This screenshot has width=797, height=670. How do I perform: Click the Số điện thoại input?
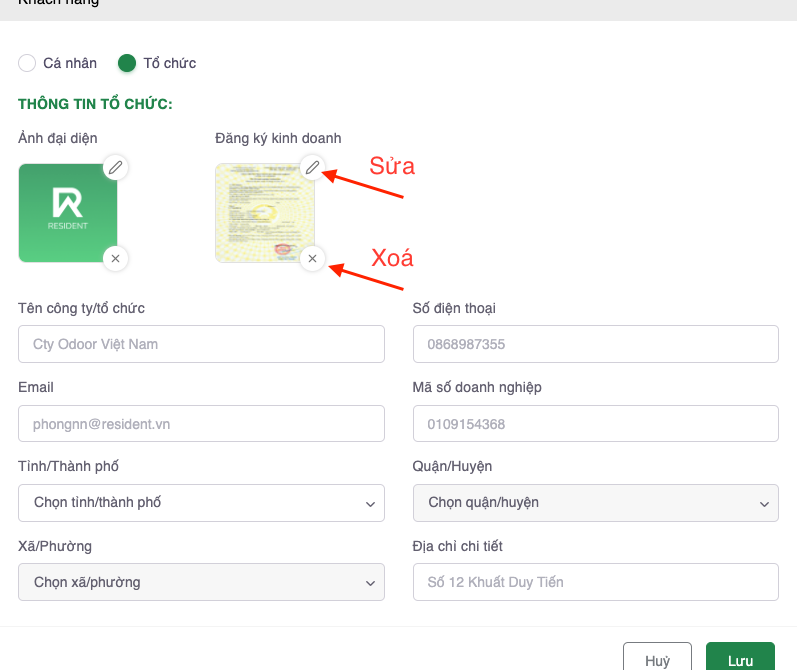pyautogui.click(x=595, y=344)
